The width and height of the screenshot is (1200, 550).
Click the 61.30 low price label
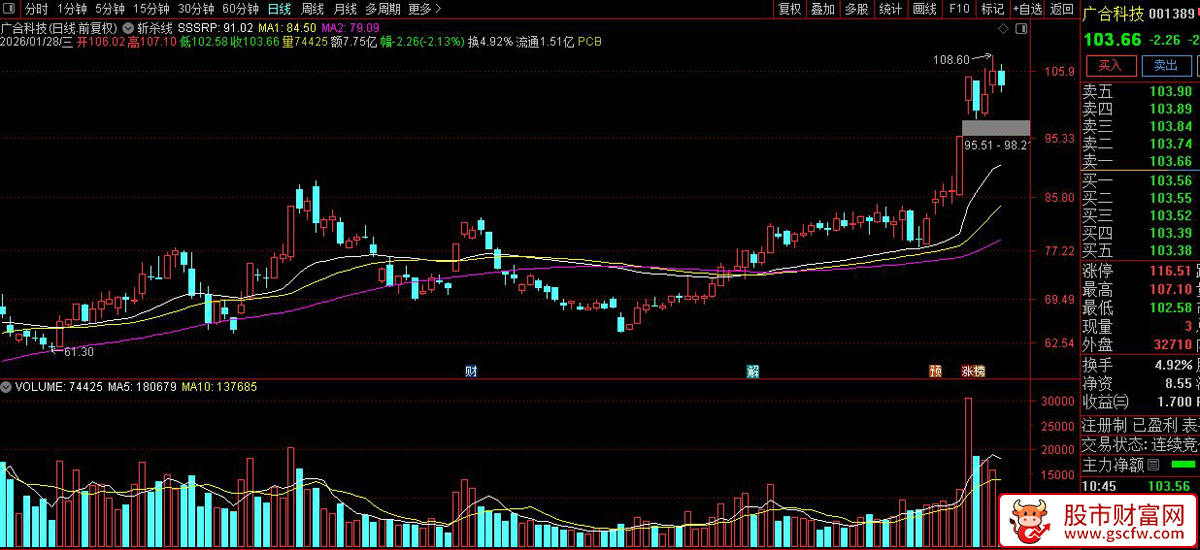[x=79, y=352]
